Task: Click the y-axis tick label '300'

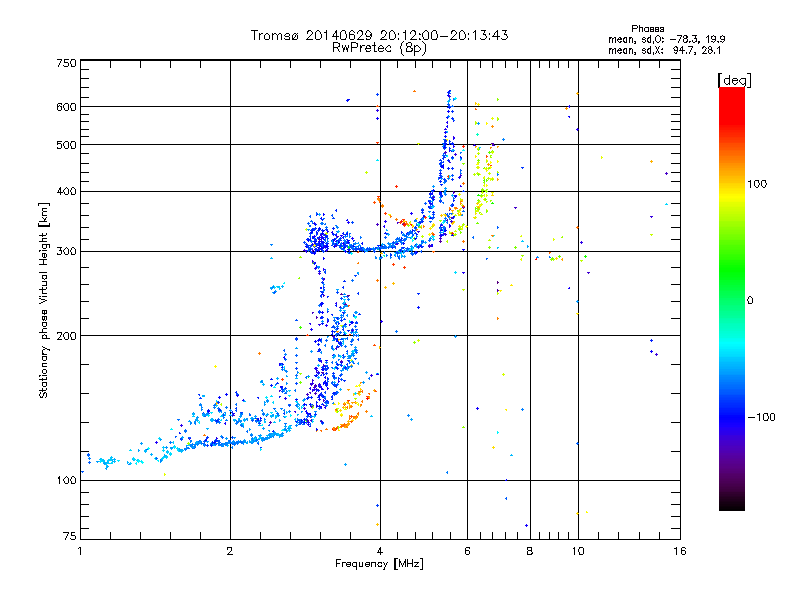Action: click(67, 252)
